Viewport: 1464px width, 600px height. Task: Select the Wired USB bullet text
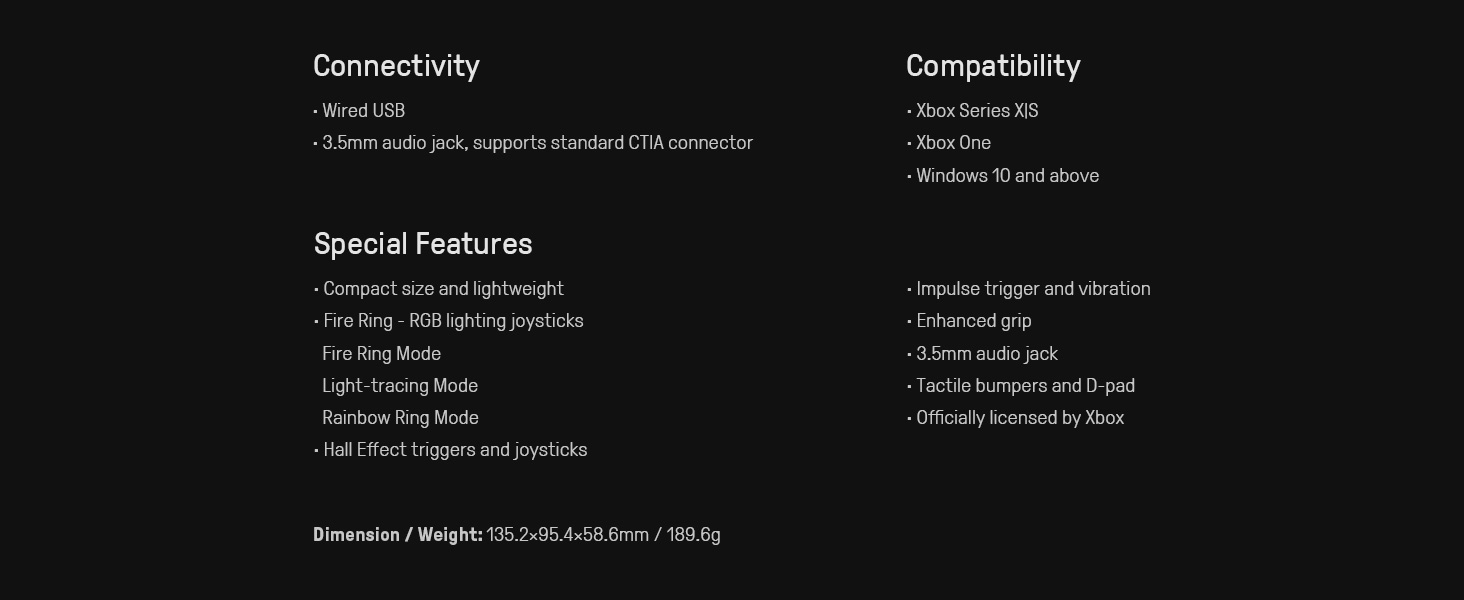[363, 111]
